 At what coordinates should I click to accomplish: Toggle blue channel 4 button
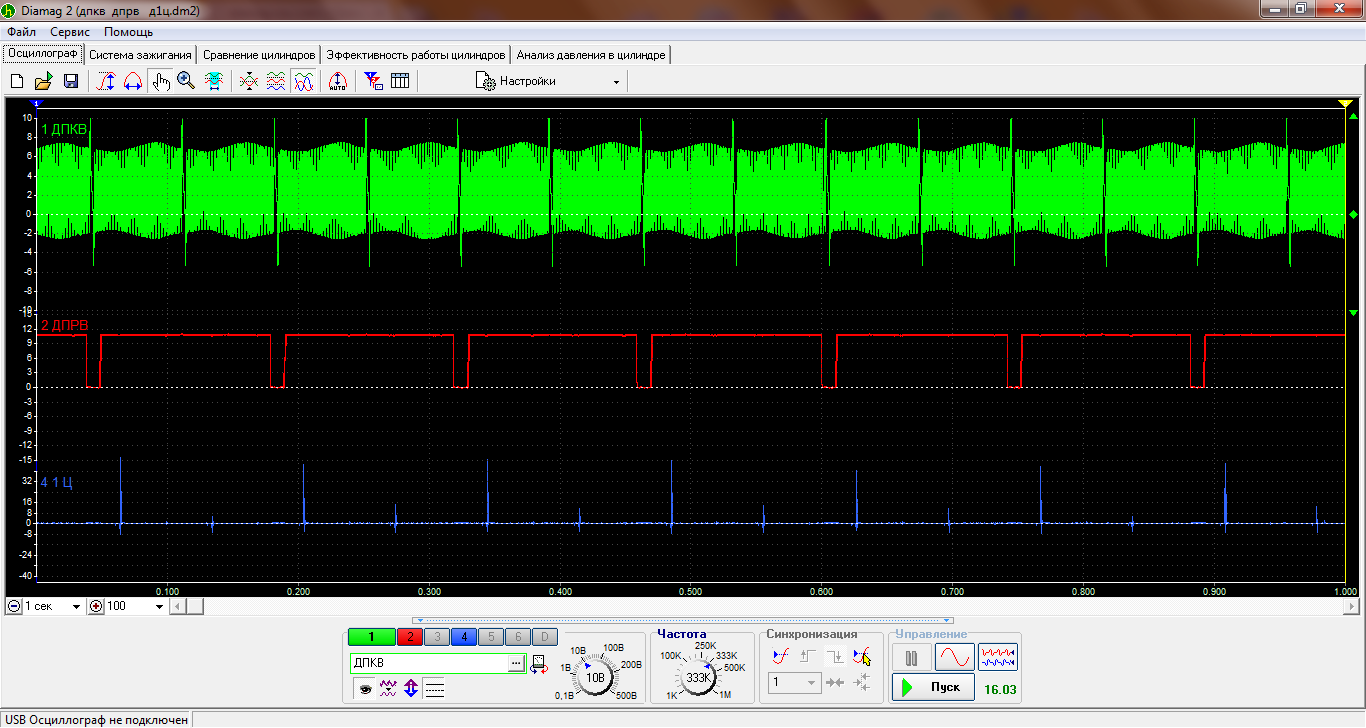click(463, 637)
